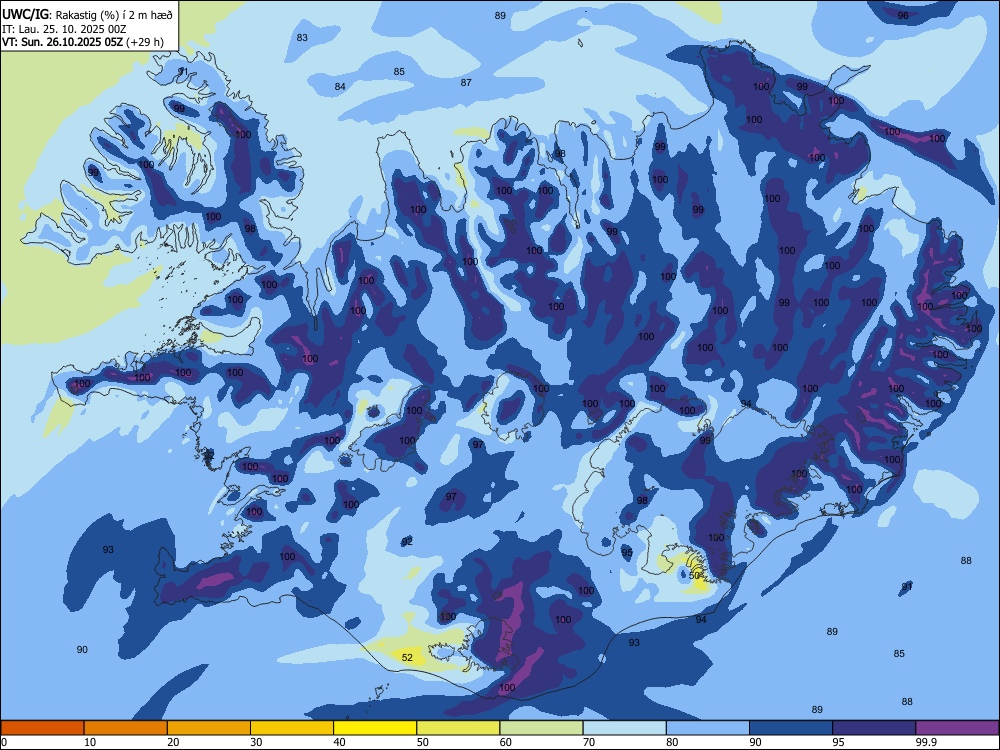Click the 87 value on the map
The image size is (1000, 750).
(466, 82)
